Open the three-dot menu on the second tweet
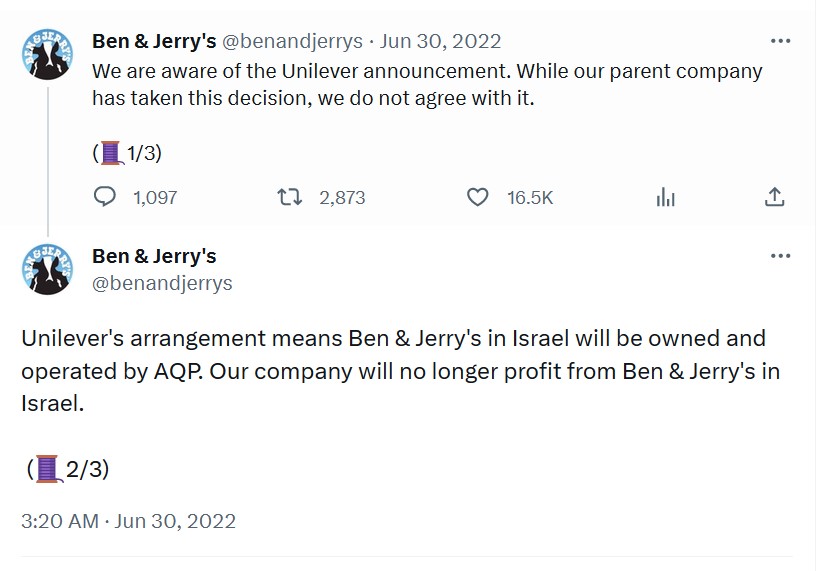Screen dimensions: 819x571 point(780,256)
